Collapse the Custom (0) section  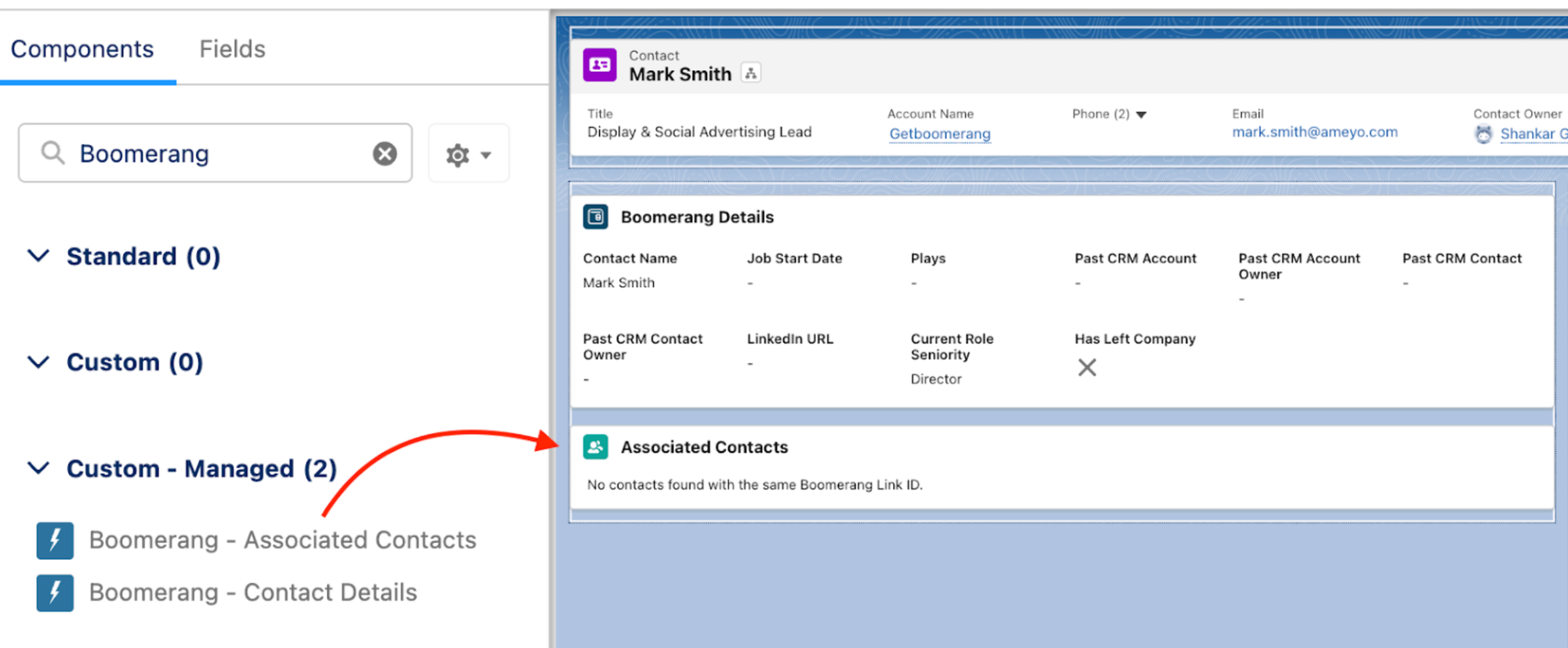[x=38, y=362]
